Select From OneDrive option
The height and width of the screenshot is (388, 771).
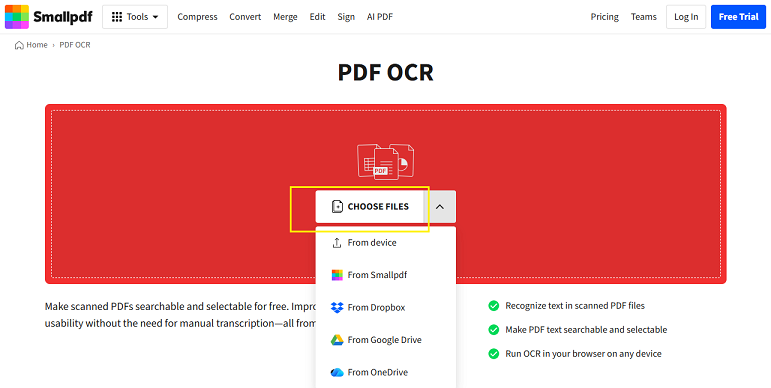point(386,372)
